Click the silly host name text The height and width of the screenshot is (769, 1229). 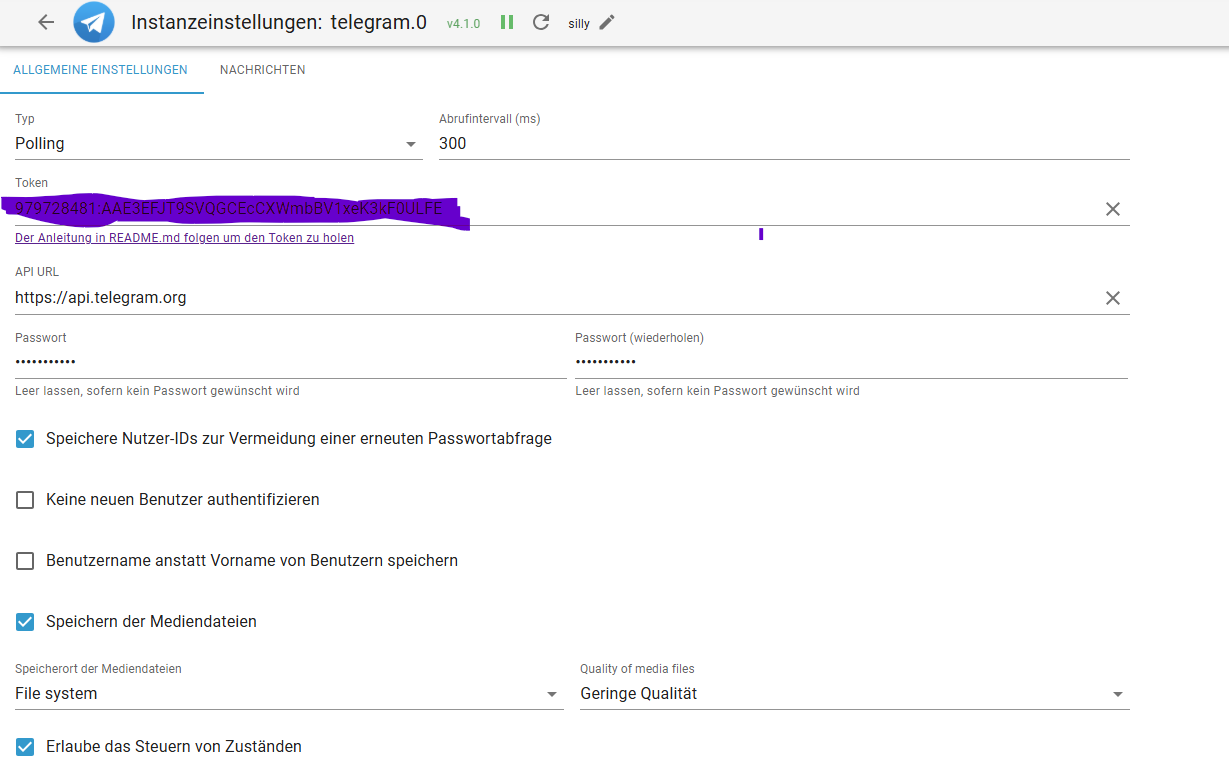click(579, 23)
